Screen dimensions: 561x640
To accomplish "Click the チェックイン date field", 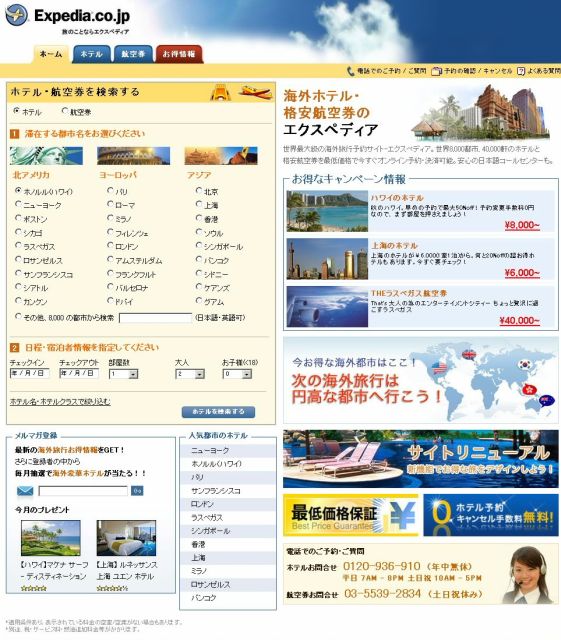I will (x=29, y=373).
